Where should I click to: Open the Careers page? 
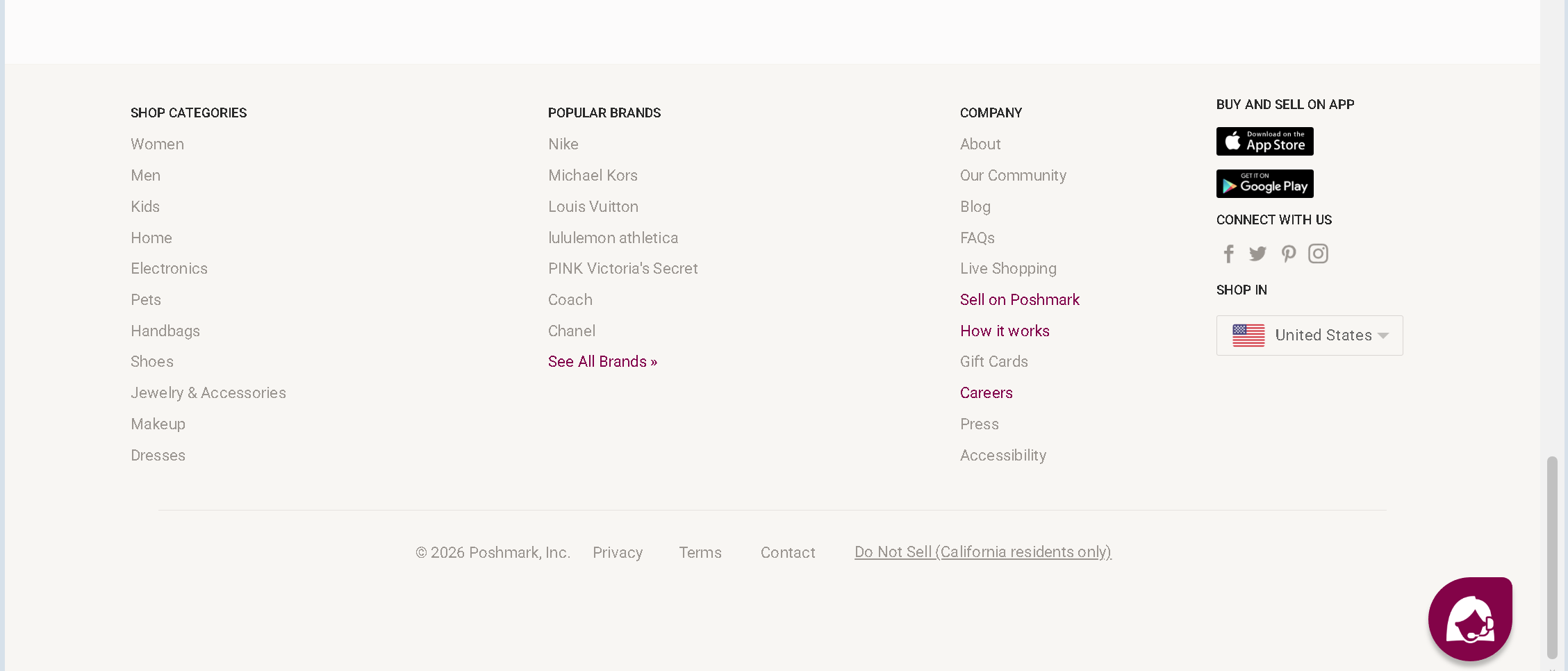coord(986,393)
